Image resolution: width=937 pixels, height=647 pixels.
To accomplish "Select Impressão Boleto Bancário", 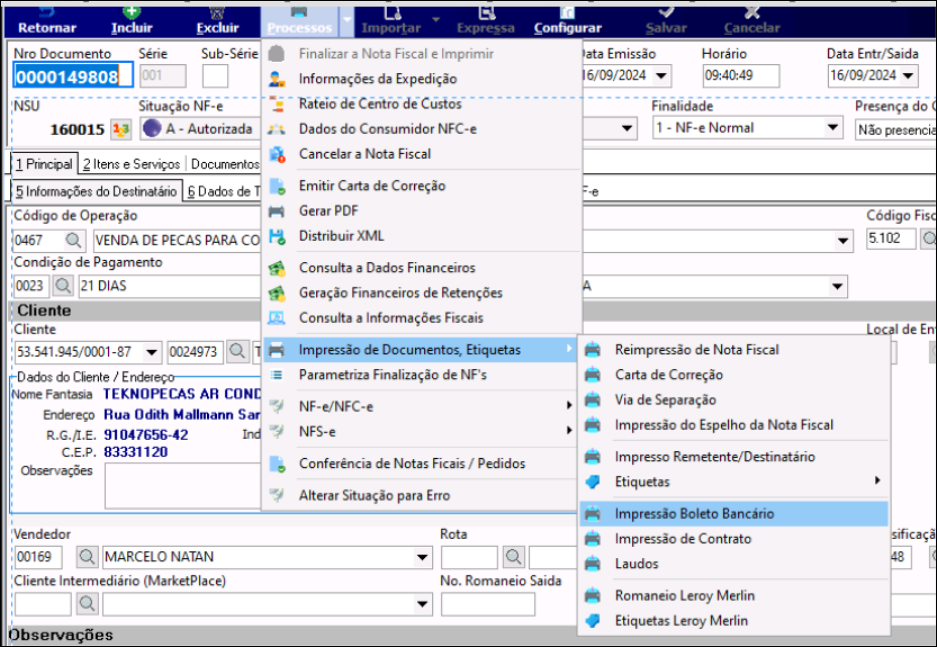I will coord(734,514).
